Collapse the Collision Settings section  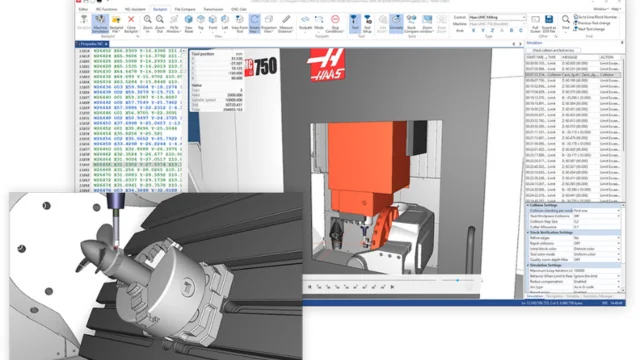point(528,205)
